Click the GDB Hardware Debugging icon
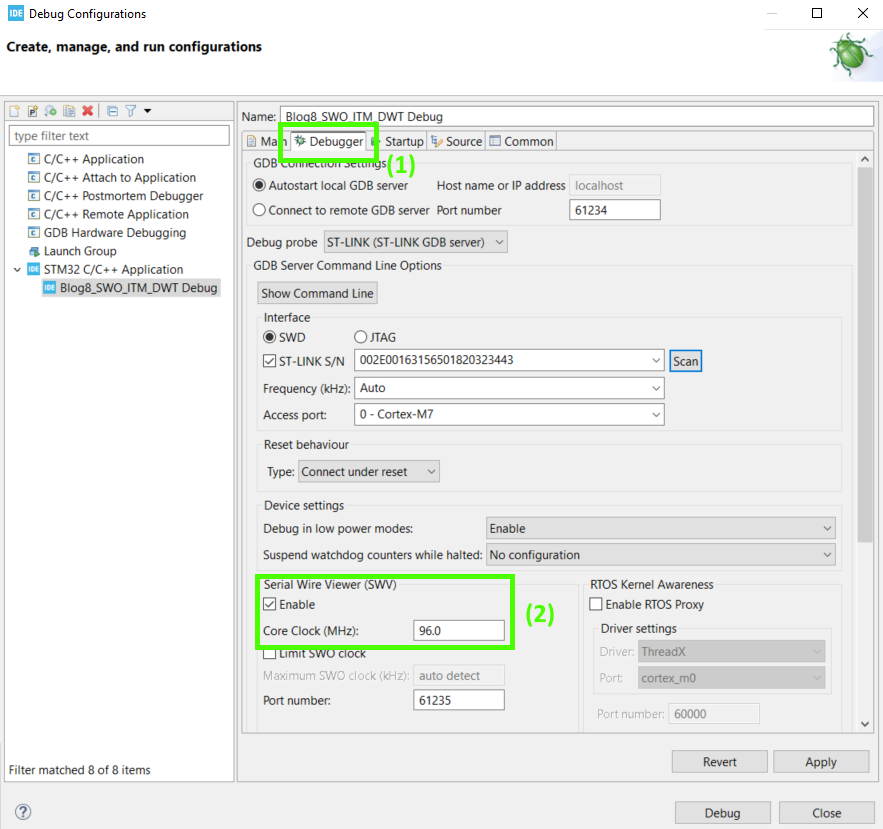The width and height of the screenshot is (883, 829). [34, 233]
